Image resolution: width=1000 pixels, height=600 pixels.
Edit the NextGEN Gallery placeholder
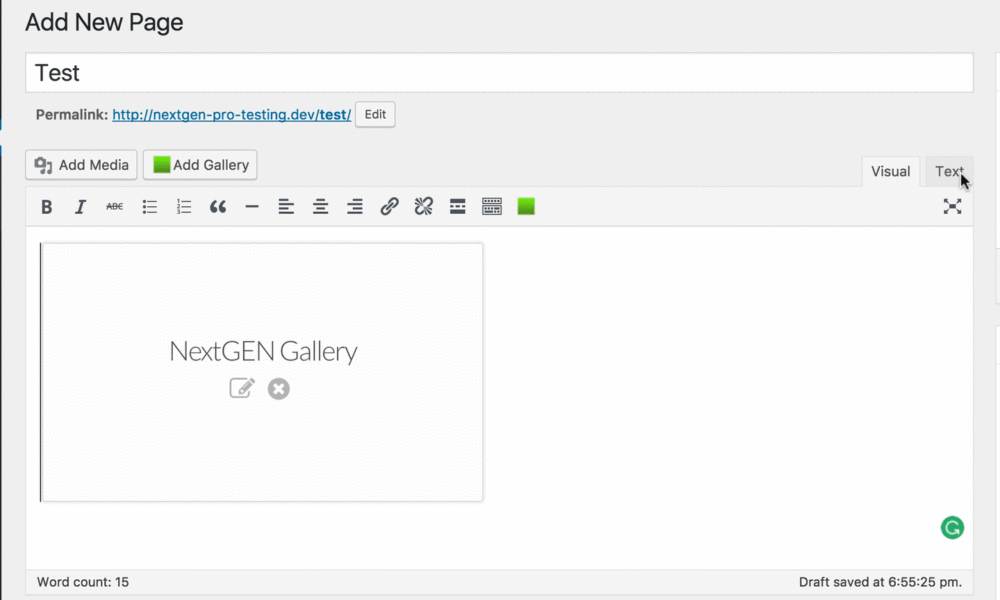(x=242, y=388)
